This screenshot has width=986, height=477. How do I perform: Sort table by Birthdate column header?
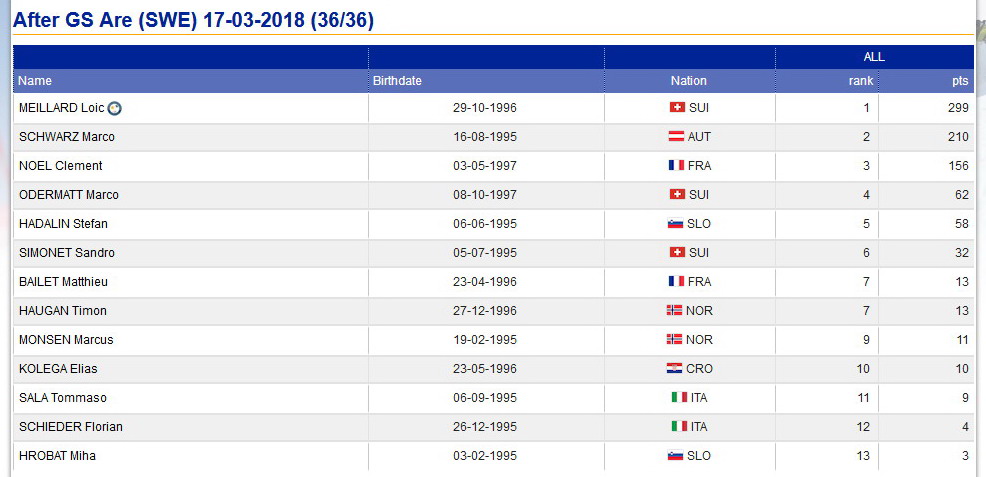397,81
